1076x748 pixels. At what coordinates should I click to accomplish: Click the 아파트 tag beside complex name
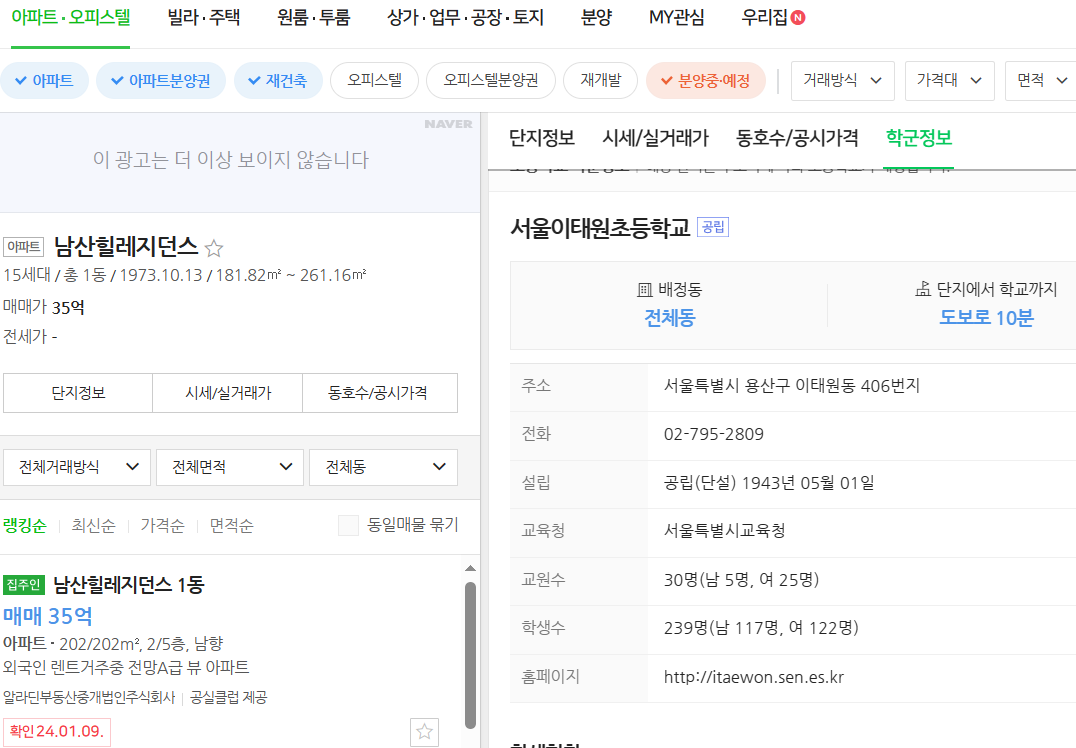tap(24, 247)
